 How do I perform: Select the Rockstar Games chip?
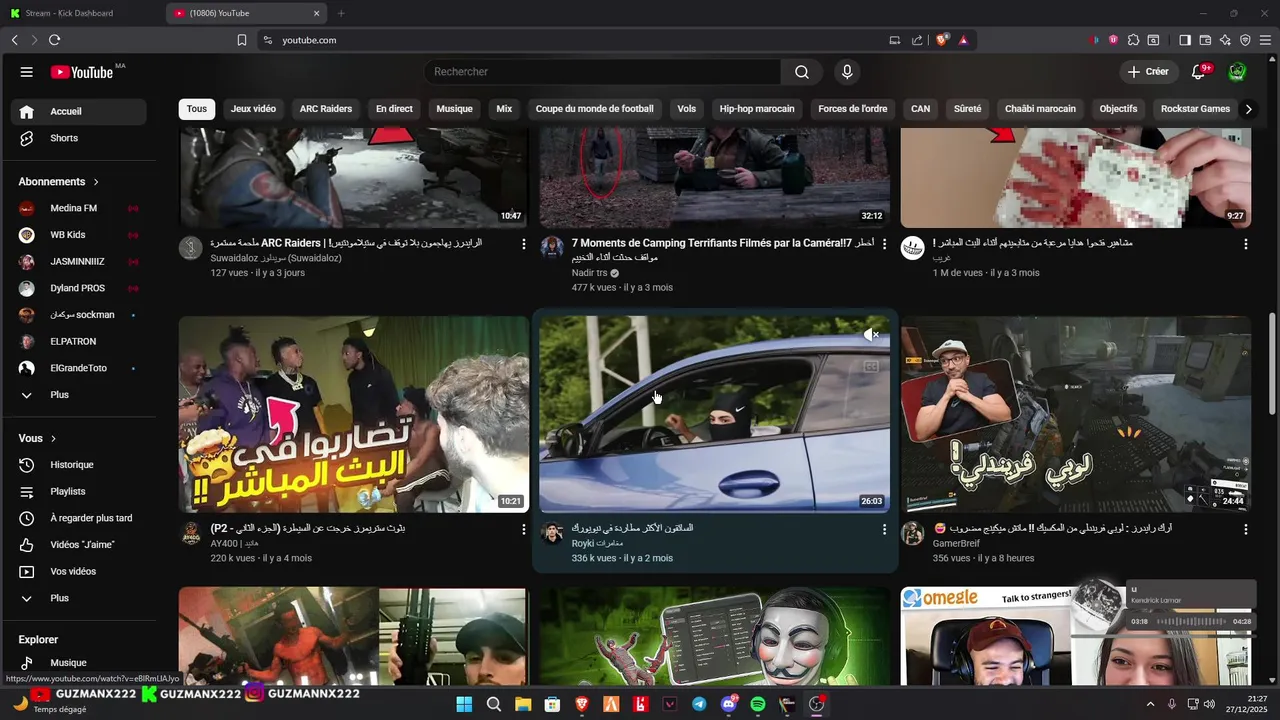click(x=1195, y=109)
